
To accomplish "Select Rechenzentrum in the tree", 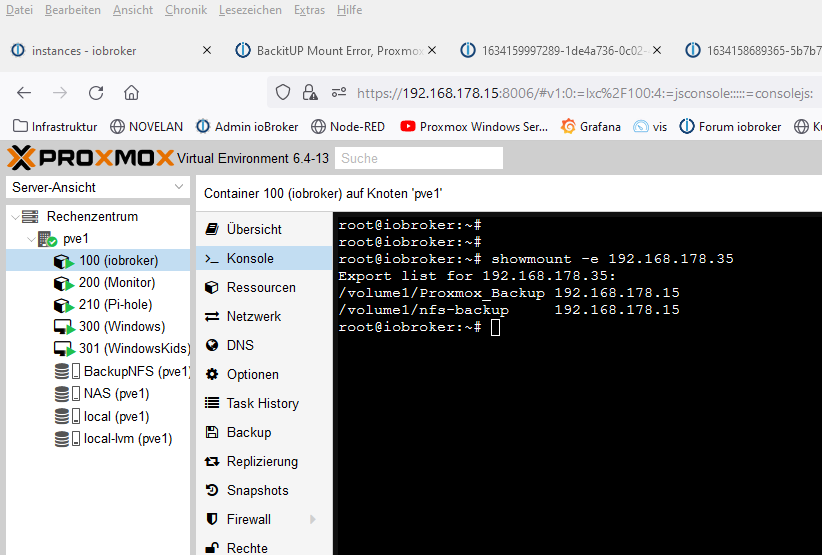I will 92,216.
